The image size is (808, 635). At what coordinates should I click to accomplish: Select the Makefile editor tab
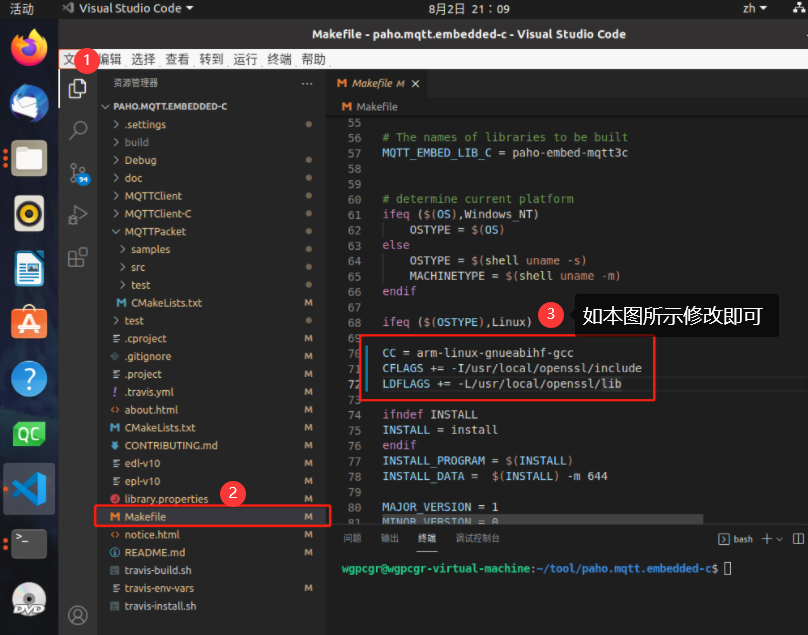[376, 83]
